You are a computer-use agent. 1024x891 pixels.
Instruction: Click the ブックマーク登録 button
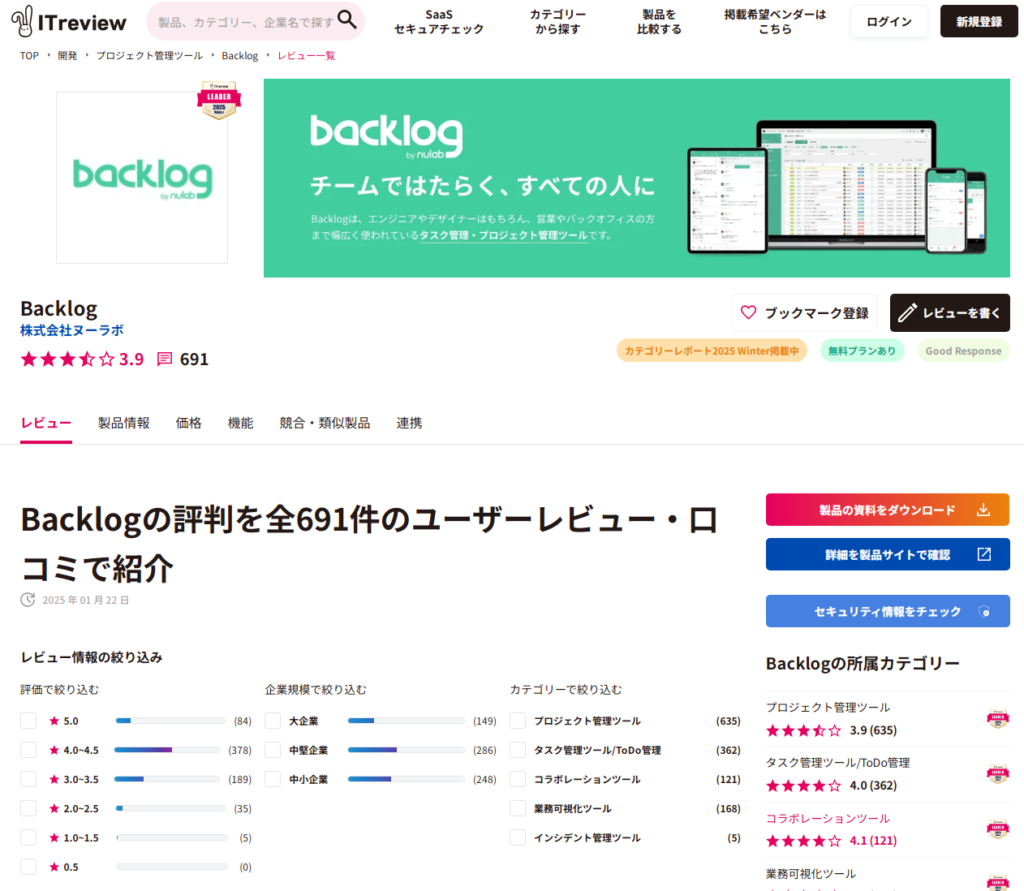pyautogui.click(x=805, y=313)
